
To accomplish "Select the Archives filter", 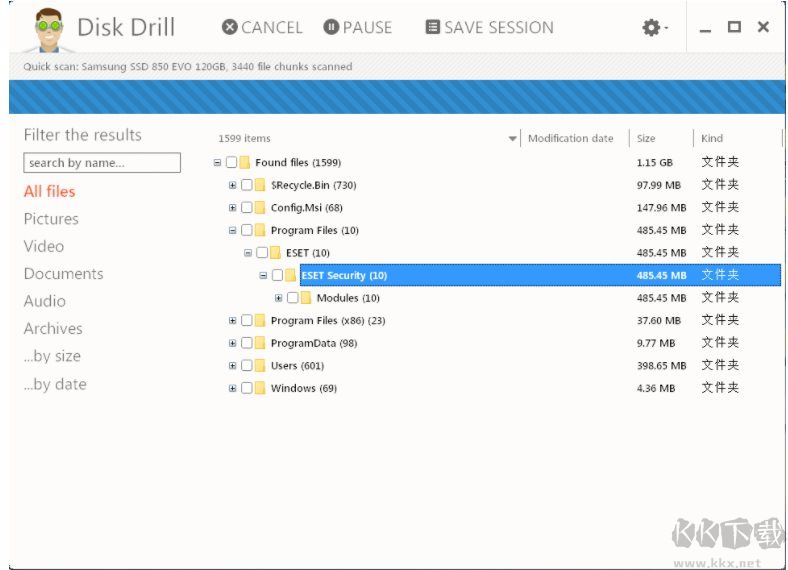I will click(x=53, y=329).
